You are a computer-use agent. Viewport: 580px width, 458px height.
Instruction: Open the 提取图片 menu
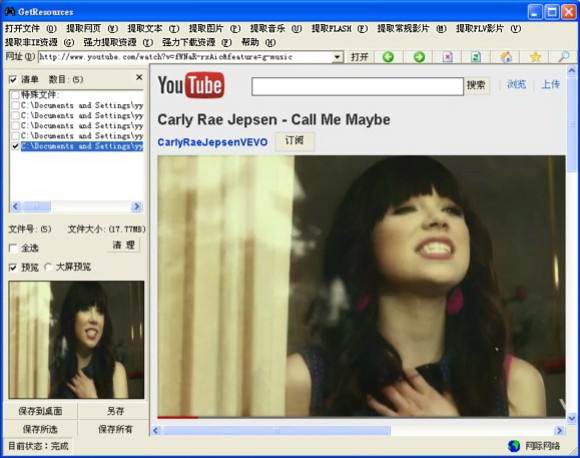click(215, 28)
